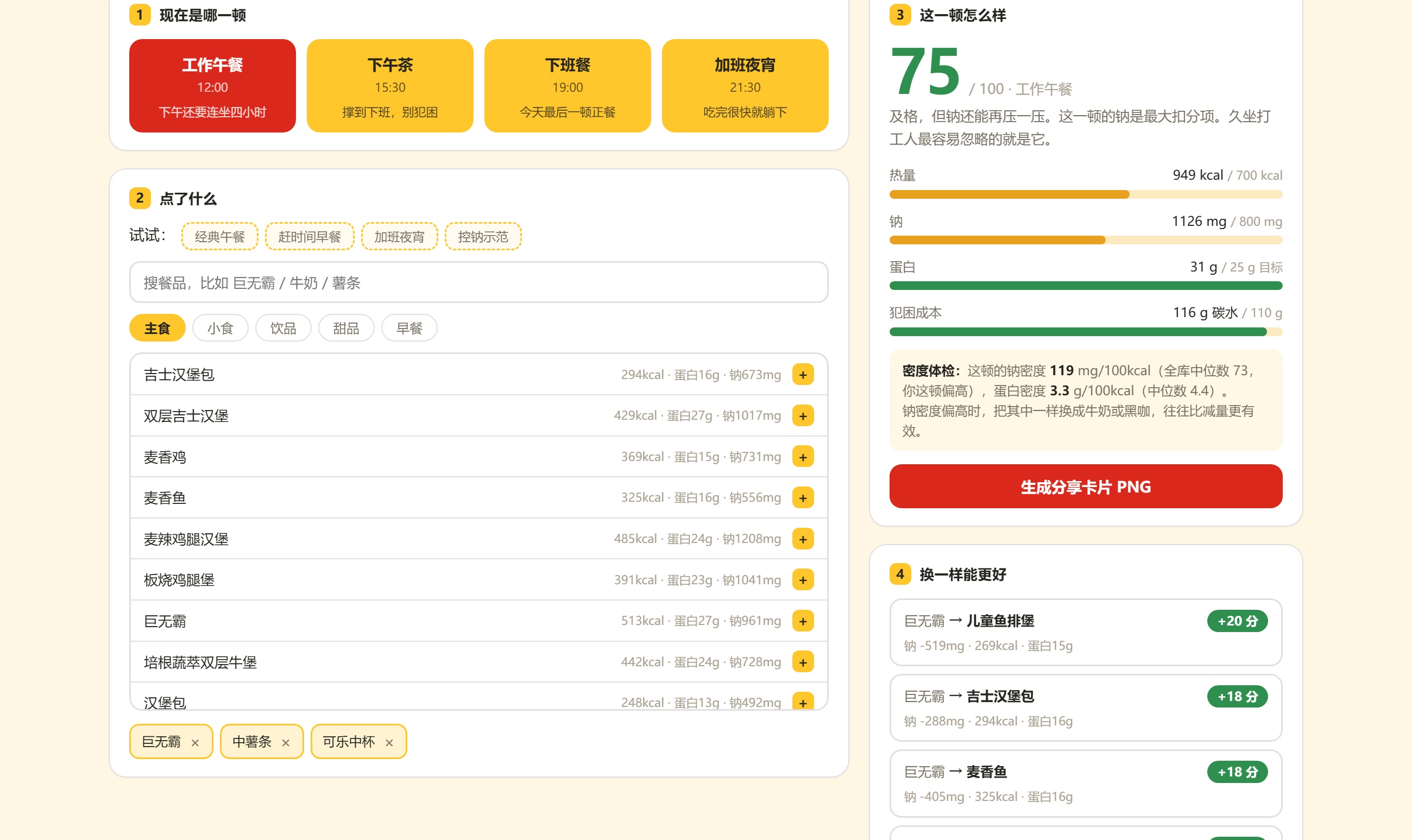Switch to the 甜品 category tab
The image size is (1412, 840).
click(346, 329)
